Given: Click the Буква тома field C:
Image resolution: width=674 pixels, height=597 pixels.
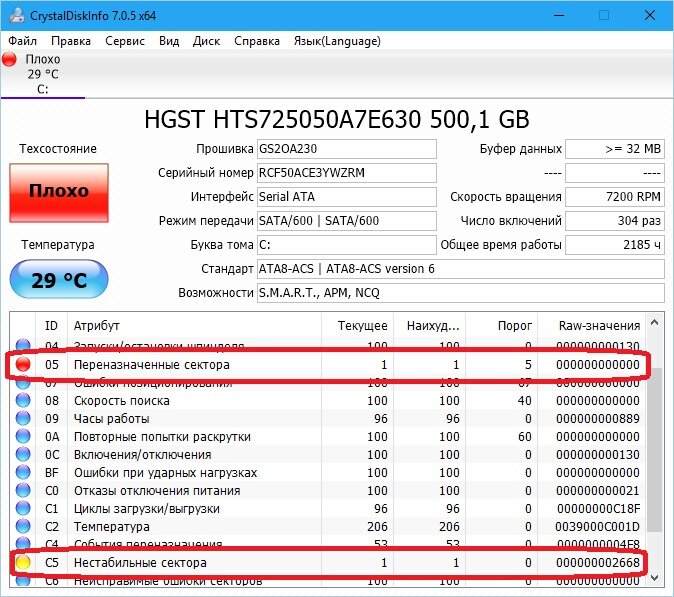Looking at the screenshot, I should tap(346, 245).
